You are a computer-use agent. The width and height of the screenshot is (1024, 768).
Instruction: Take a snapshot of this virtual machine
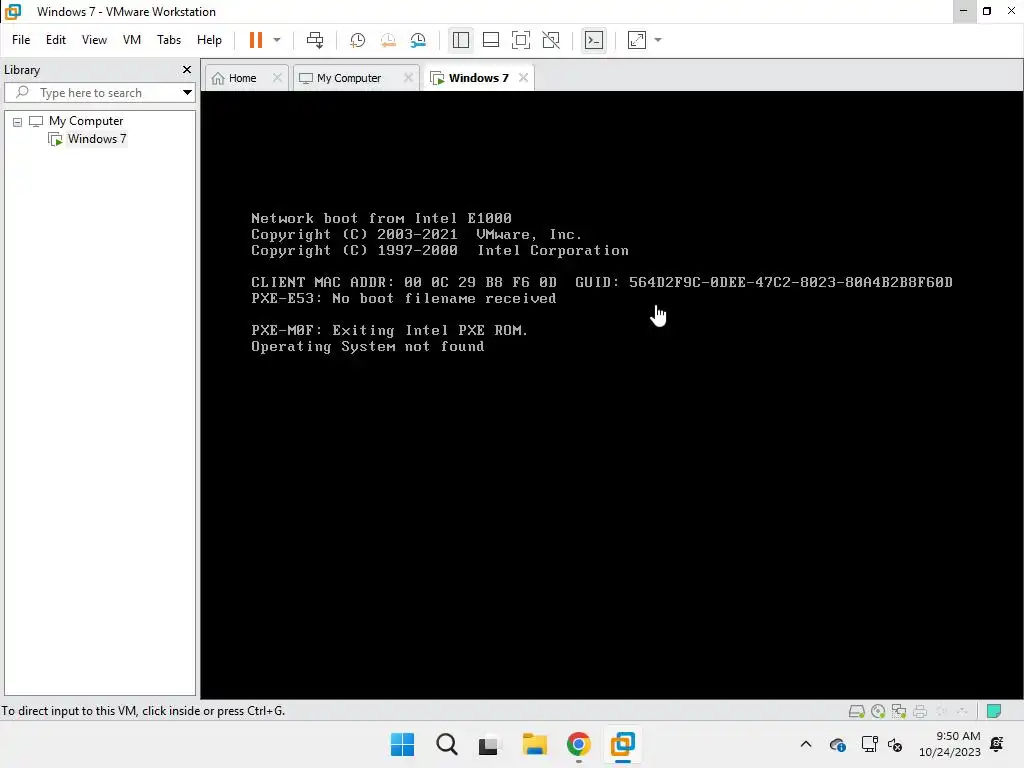pyautogui.click(x=357, y=40)
